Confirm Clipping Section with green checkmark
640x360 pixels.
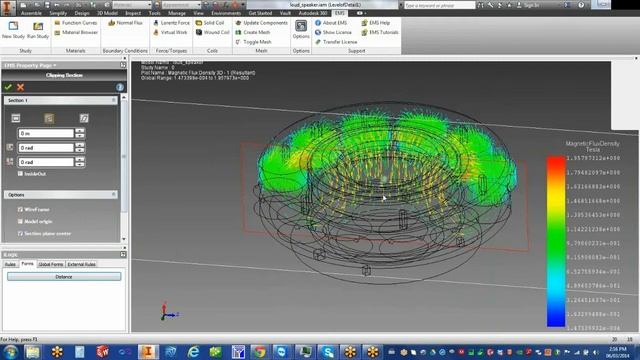pos(8,87)
